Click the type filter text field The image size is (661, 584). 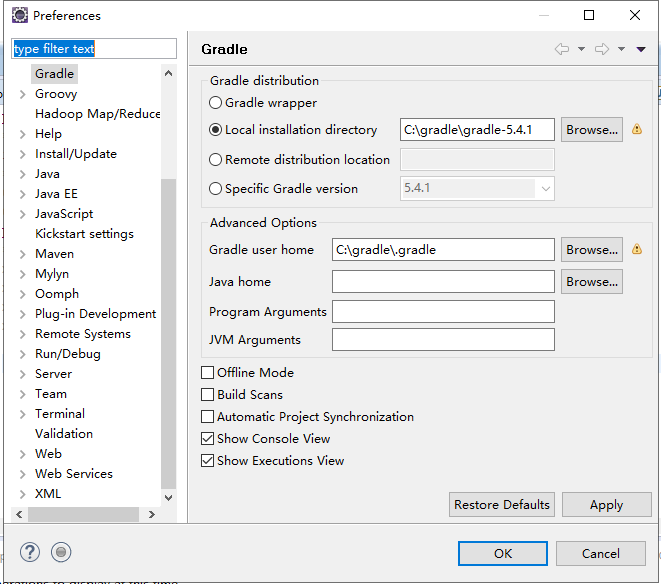(94, 48)
